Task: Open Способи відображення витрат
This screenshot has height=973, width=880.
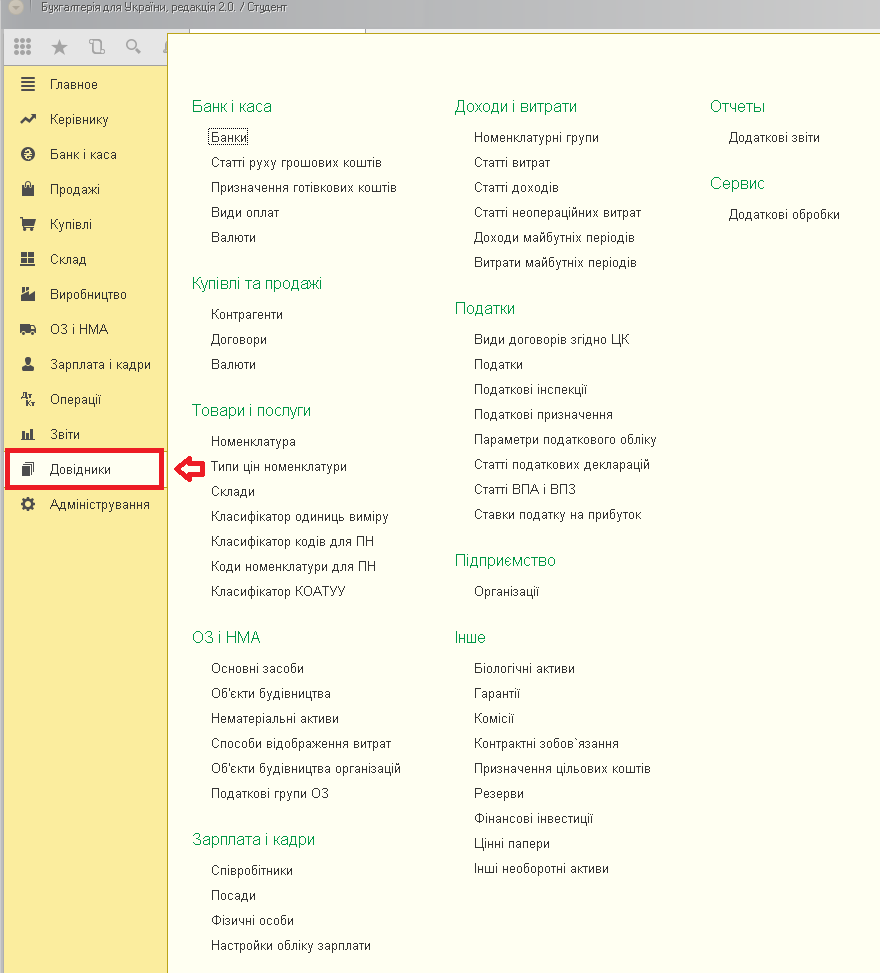Action: point(301,743)
